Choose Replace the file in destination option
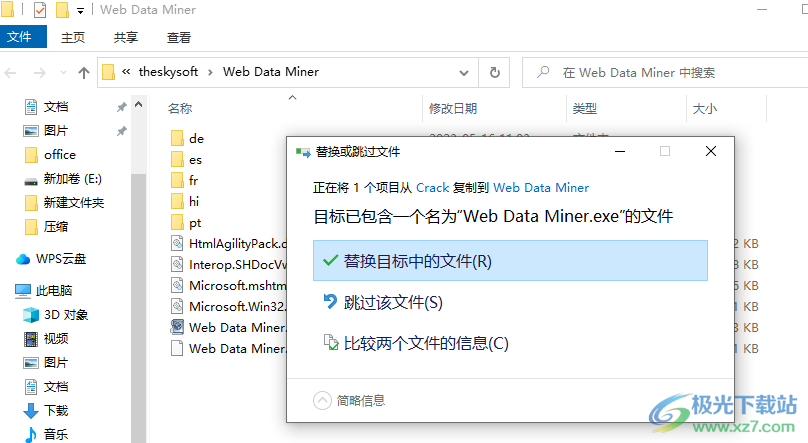This screenshot has height=443, width=808. [x=510, y=261]
